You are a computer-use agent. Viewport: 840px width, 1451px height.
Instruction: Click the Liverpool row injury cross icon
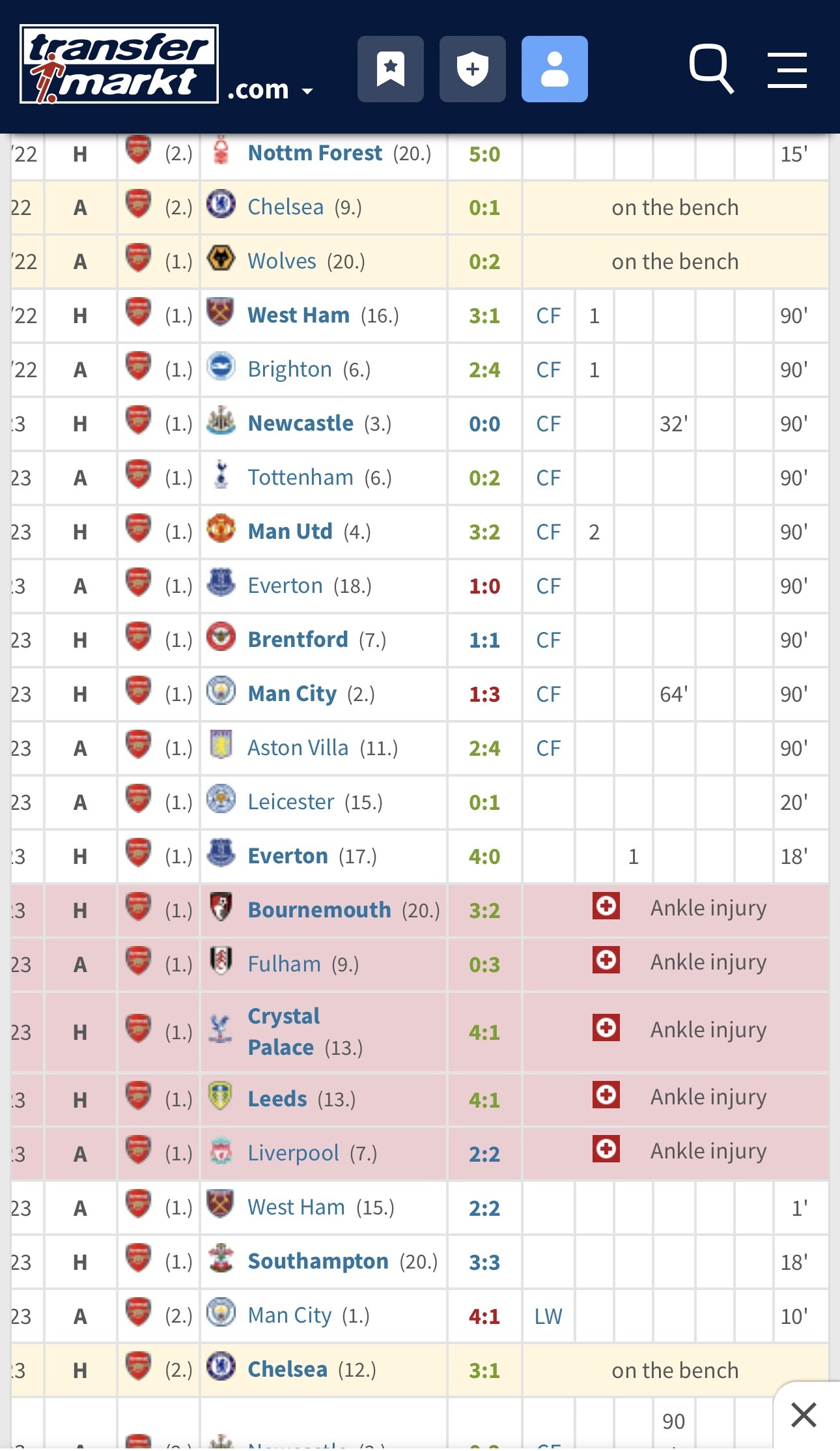tap(606, 1149)
